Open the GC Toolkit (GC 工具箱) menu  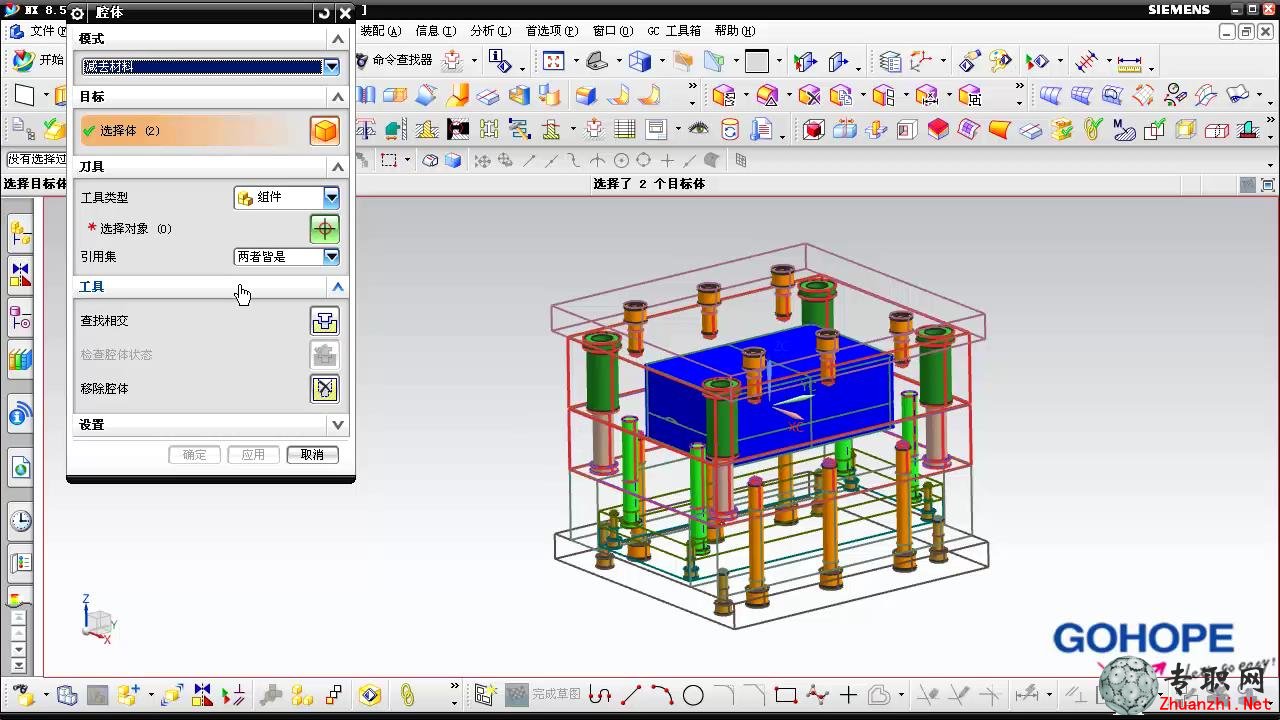pyautogui.click(x=674, y=31)
